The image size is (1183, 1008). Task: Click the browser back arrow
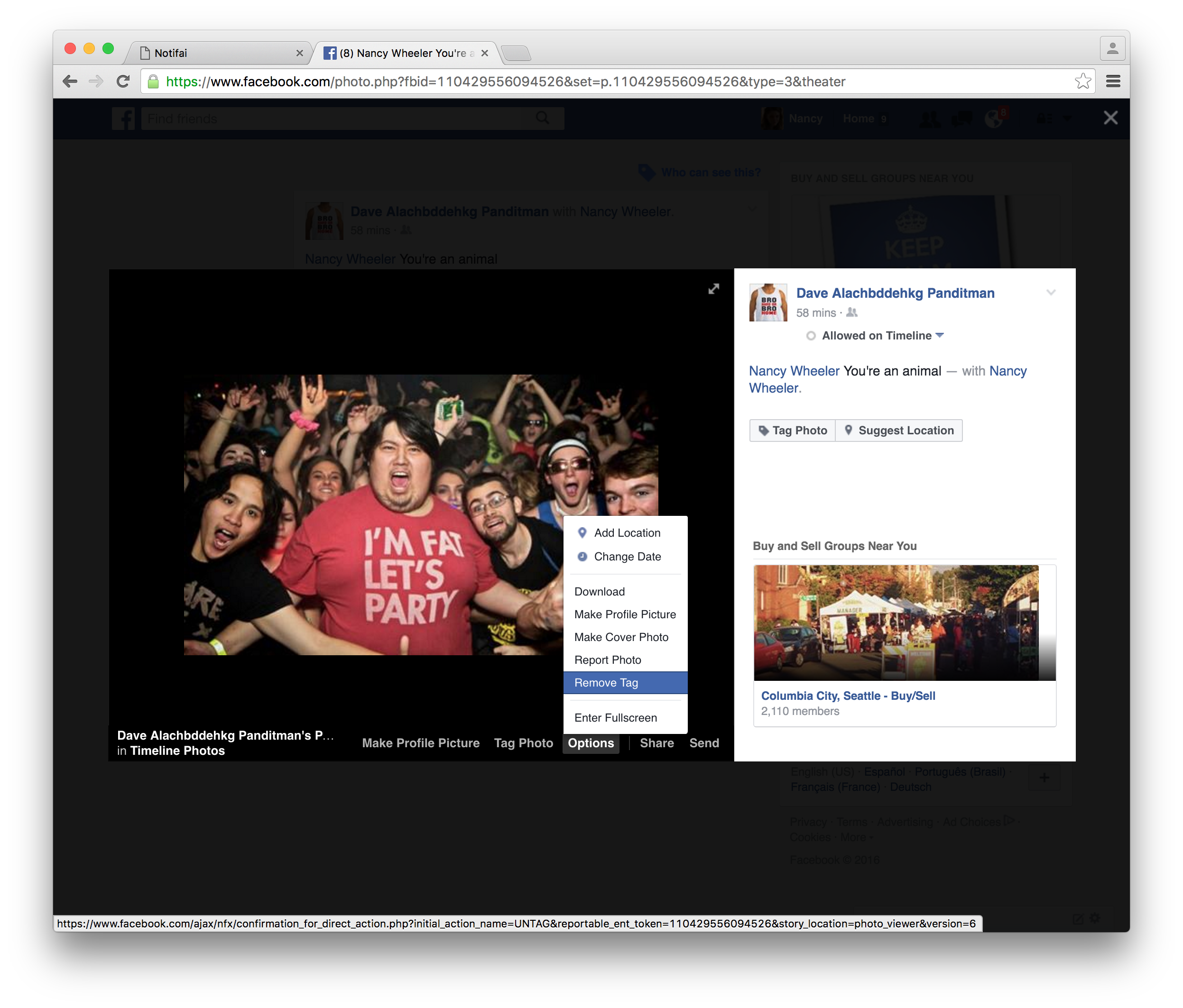tap(70, 82)
